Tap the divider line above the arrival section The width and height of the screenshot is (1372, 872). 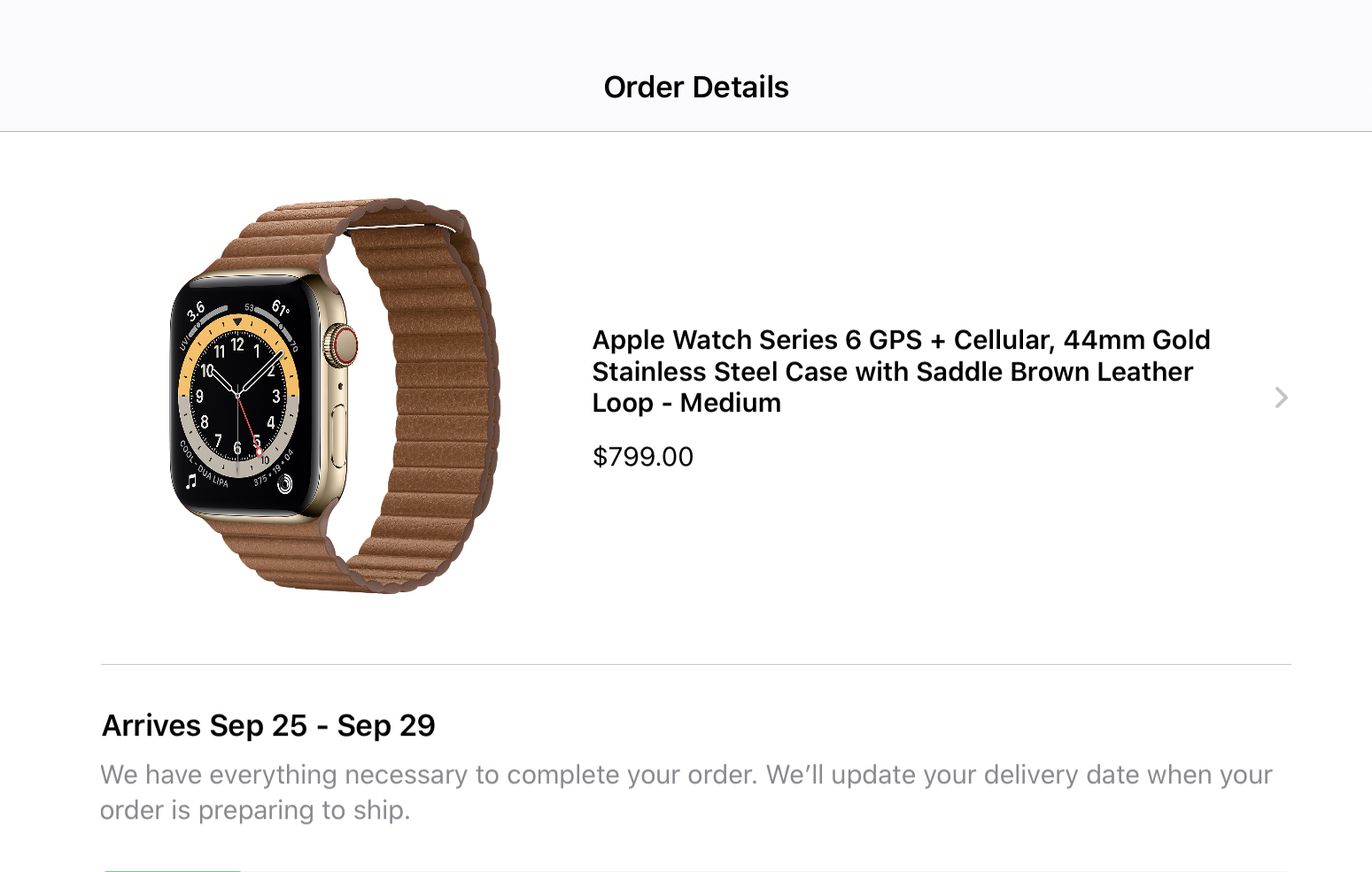coord(696,664)
